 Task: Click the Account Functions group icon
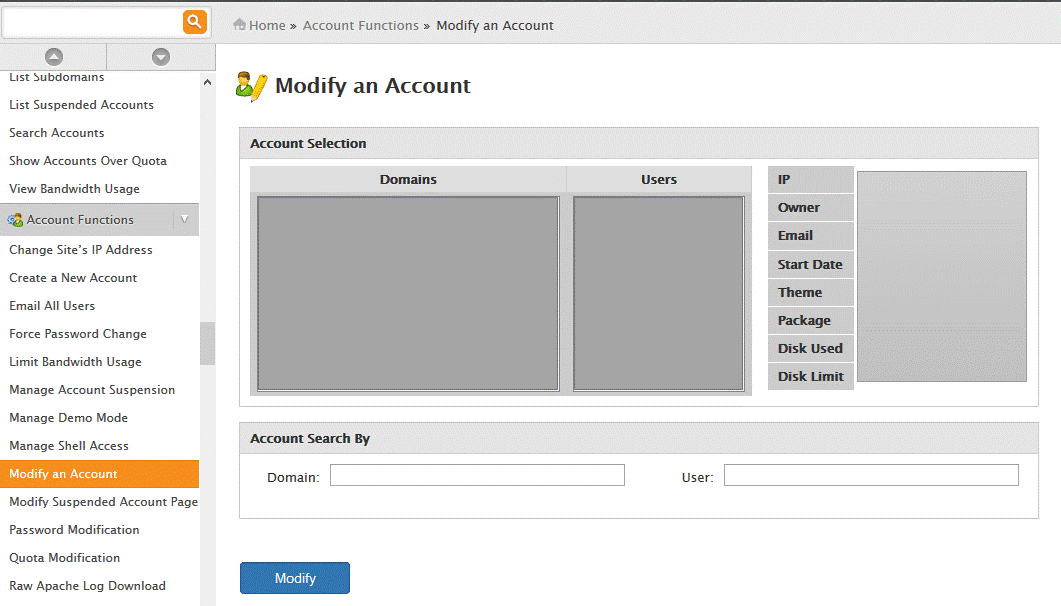coord(15,220)
